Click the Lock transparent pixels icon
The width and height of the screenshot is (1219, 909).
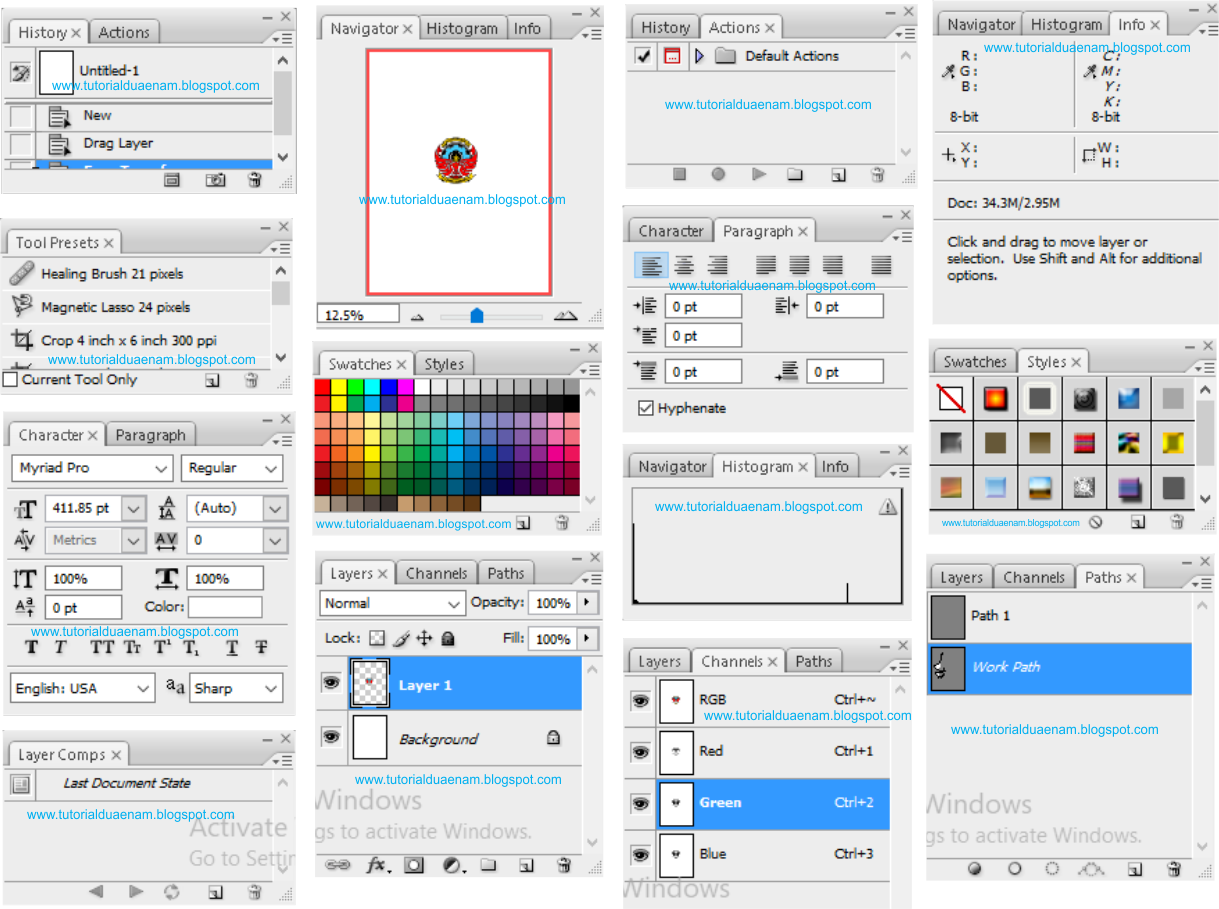[x=378, y=638]
